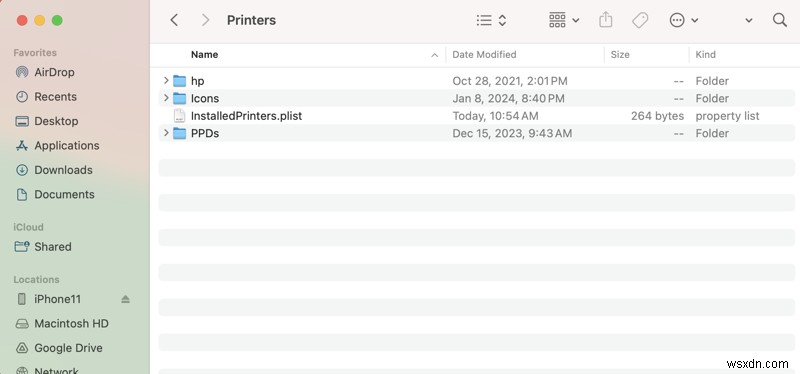This screenshot has height=374, width=800.
Task: Sort by the Size column header
Action: pos(620,55)
